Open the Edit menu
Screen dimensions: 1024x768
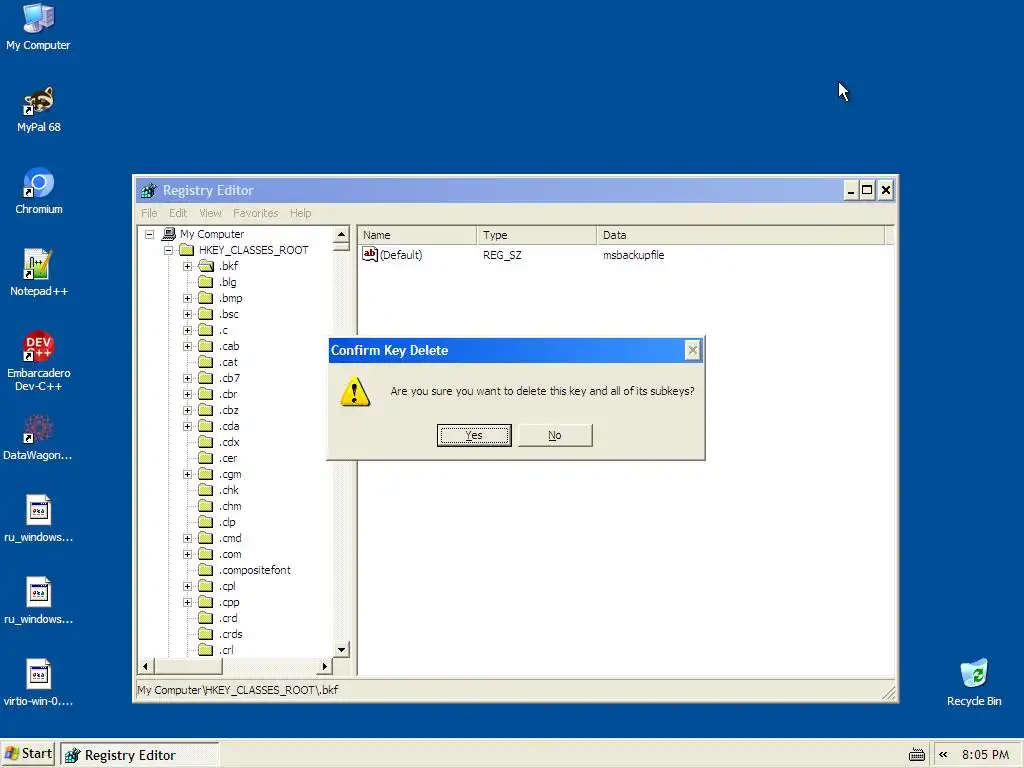(x=178, y=213)
